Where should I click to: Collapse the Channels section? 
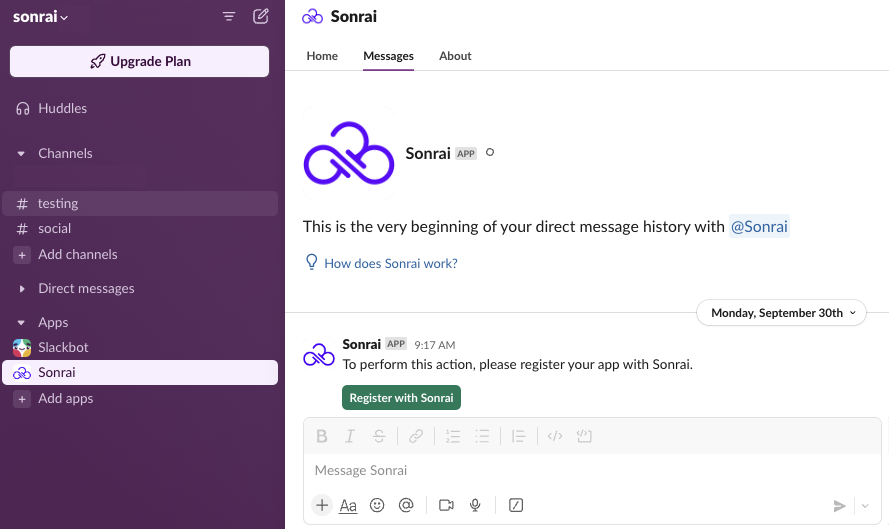click(21, 154)
